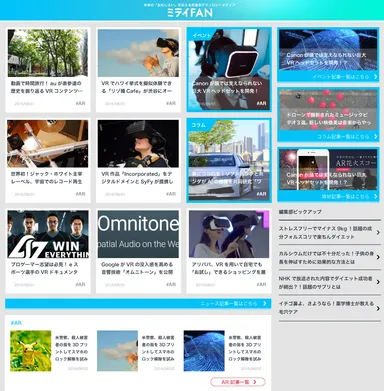Click chevron arrow in ニュース記事一覧 bar

265,304
